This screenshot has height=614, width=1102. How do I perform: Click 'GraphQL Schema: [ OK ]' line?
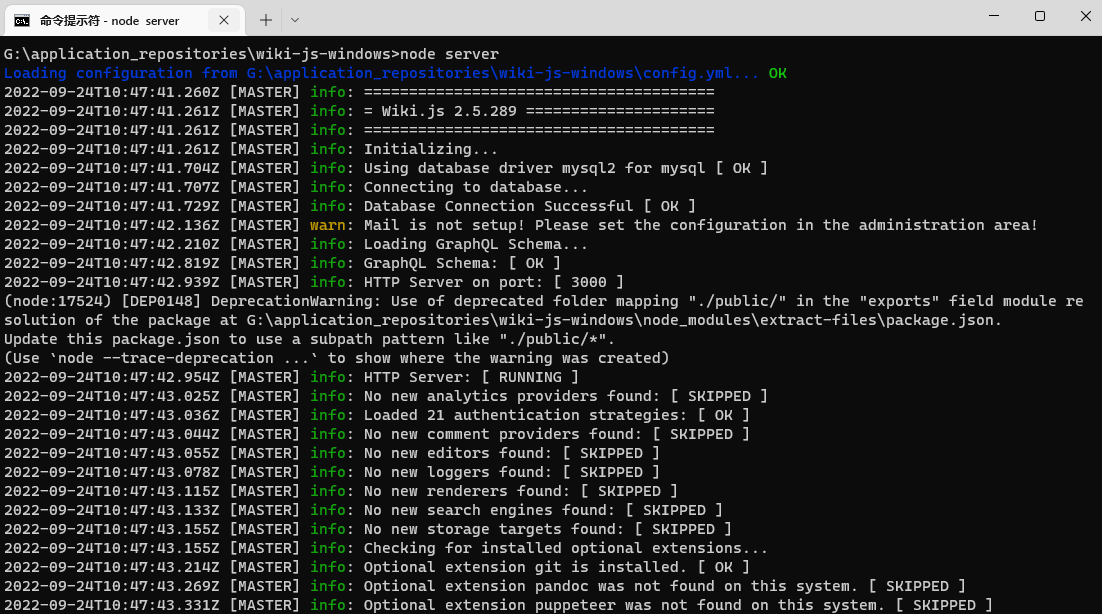coord(462,263)
